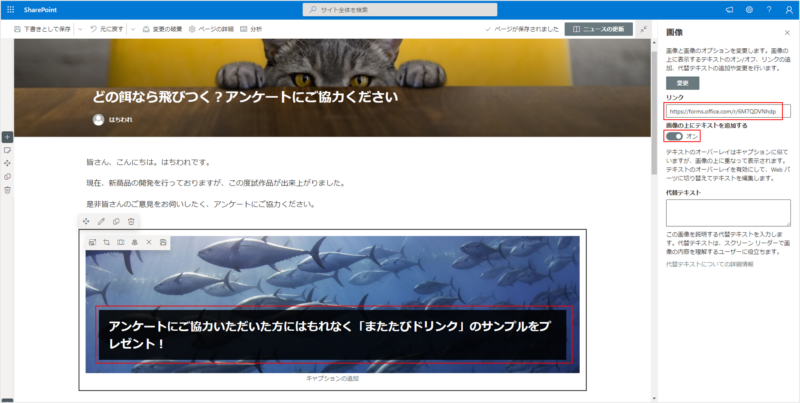This screenshot has width=800, height=403.
Task: Open 分析 in the command bar
Action: (250, 29)
